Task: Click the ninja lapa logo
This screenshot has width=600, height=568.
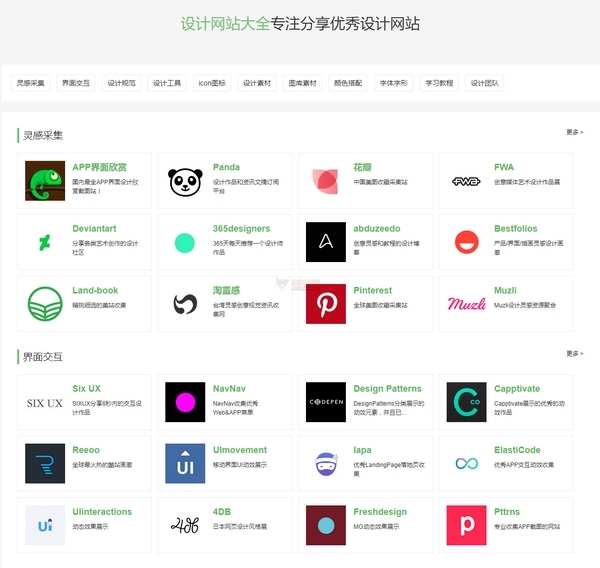Action: point(326,464)
